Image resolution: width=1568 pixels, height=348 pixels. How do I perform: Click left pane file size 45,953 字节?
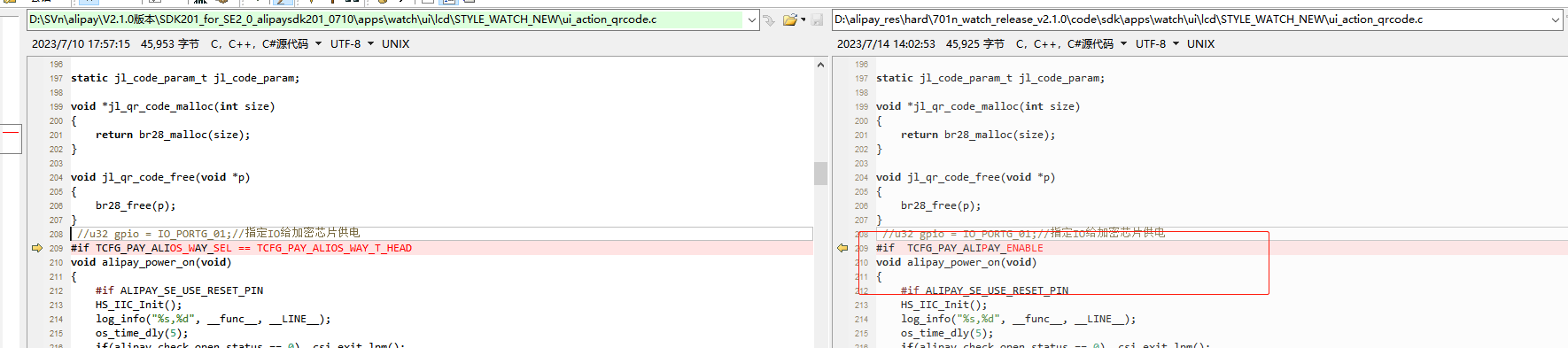coord(170,43)
